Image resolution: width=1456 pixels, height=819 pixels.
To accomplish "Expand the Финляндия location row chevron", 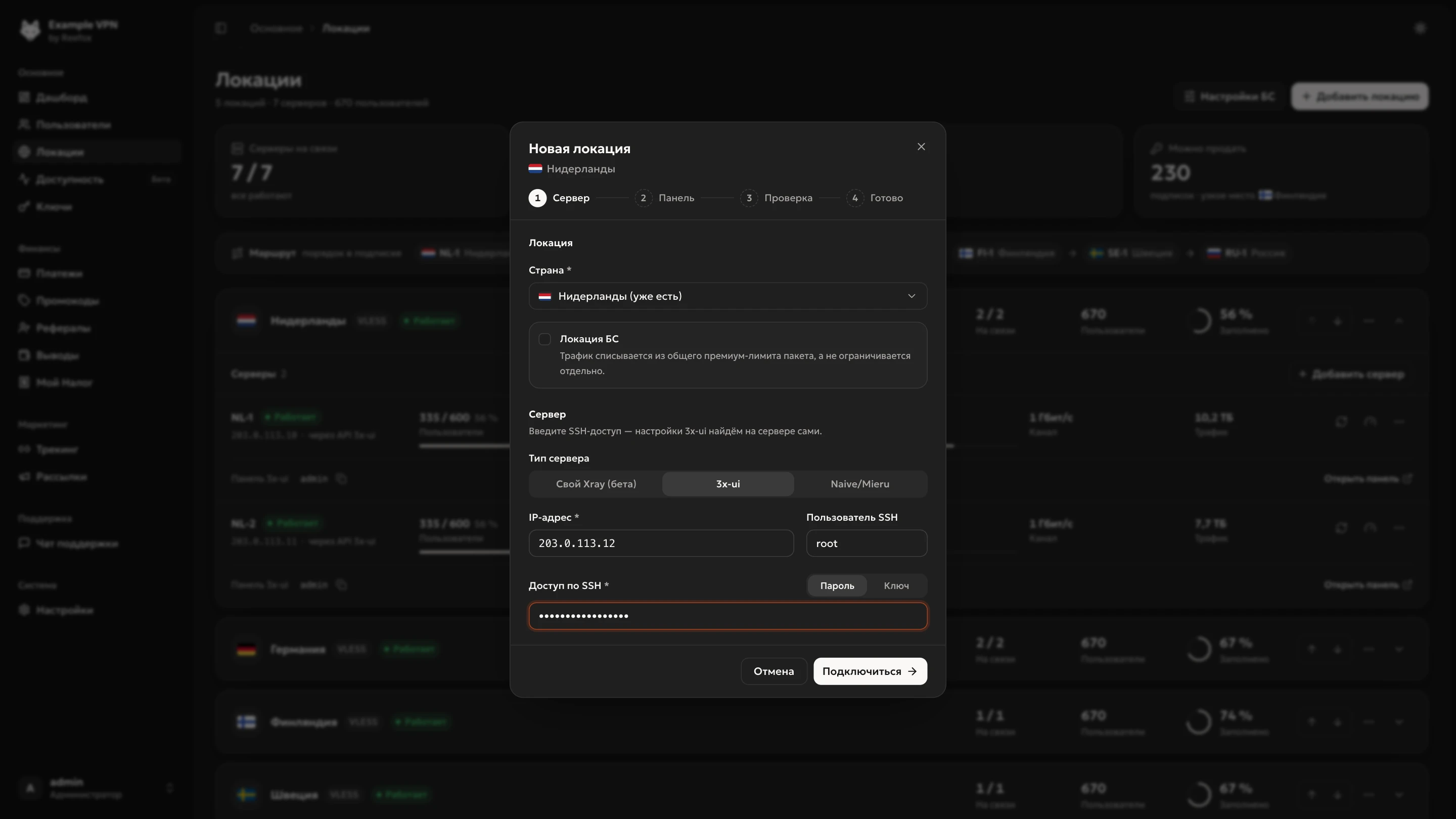I will coord(1399,722).
